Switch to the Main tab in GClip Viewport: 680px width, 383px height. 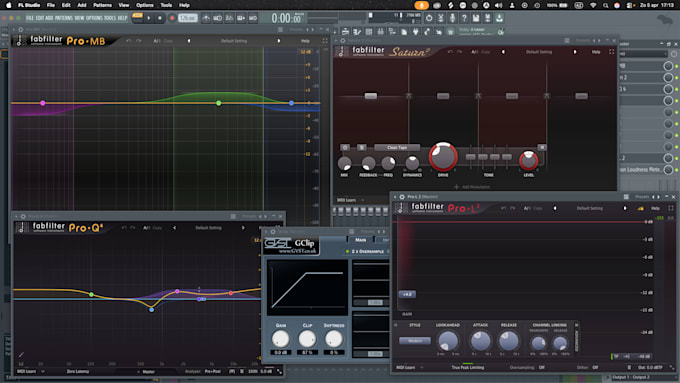[x=360, y=239]
